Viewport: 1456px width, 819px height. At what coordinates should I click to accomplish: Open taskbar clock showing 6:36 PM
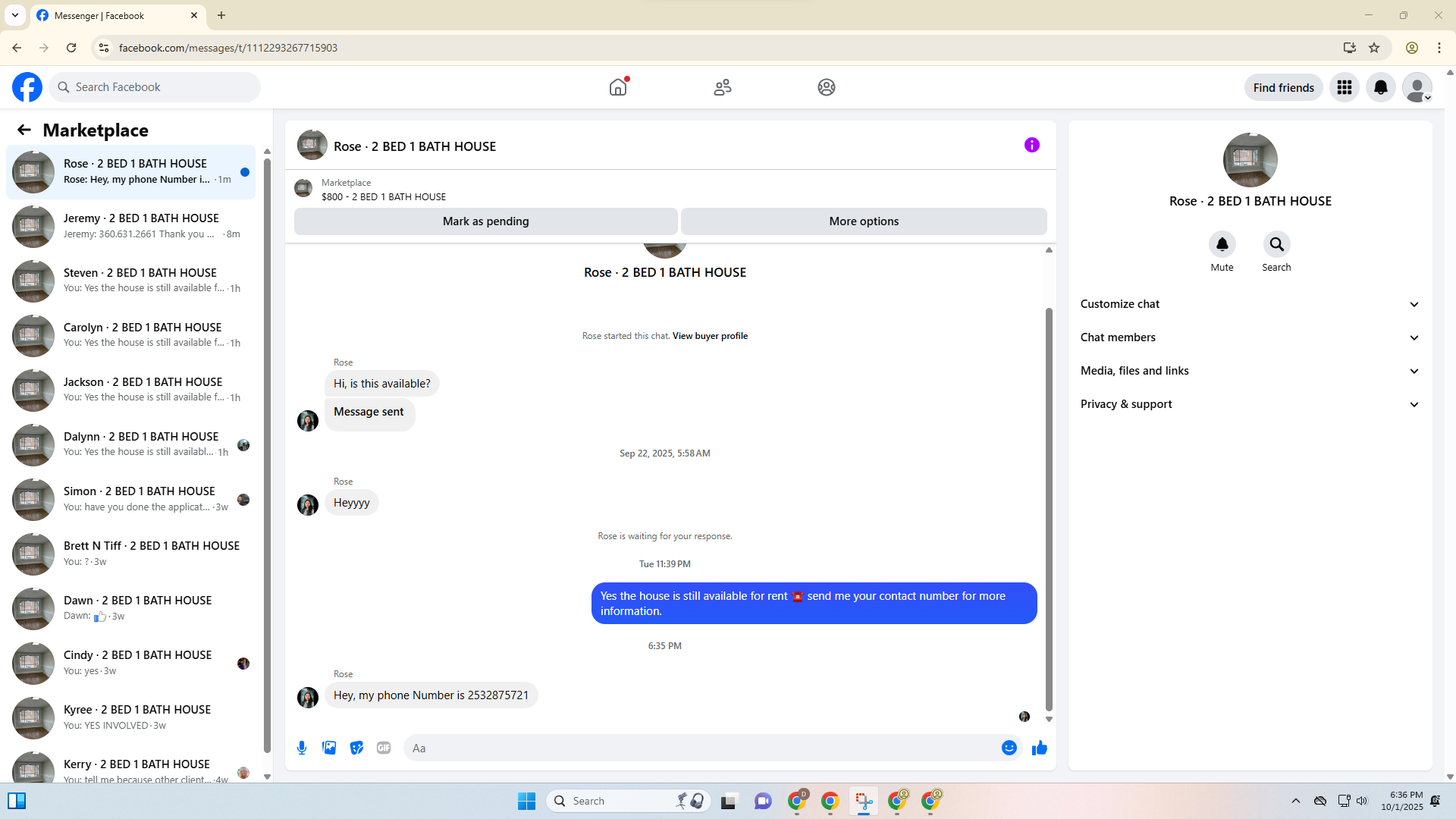1402,801
